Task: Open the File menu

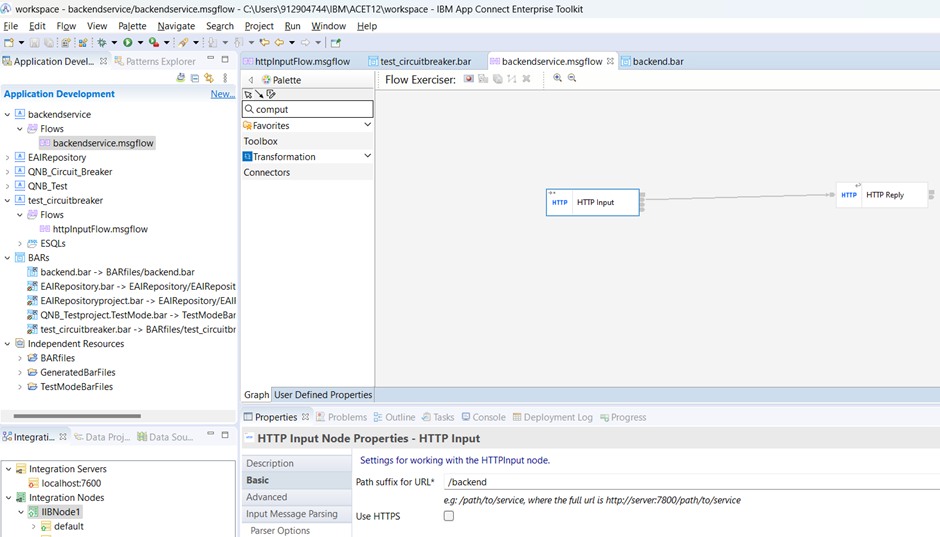Action: (x=11, y=26)
